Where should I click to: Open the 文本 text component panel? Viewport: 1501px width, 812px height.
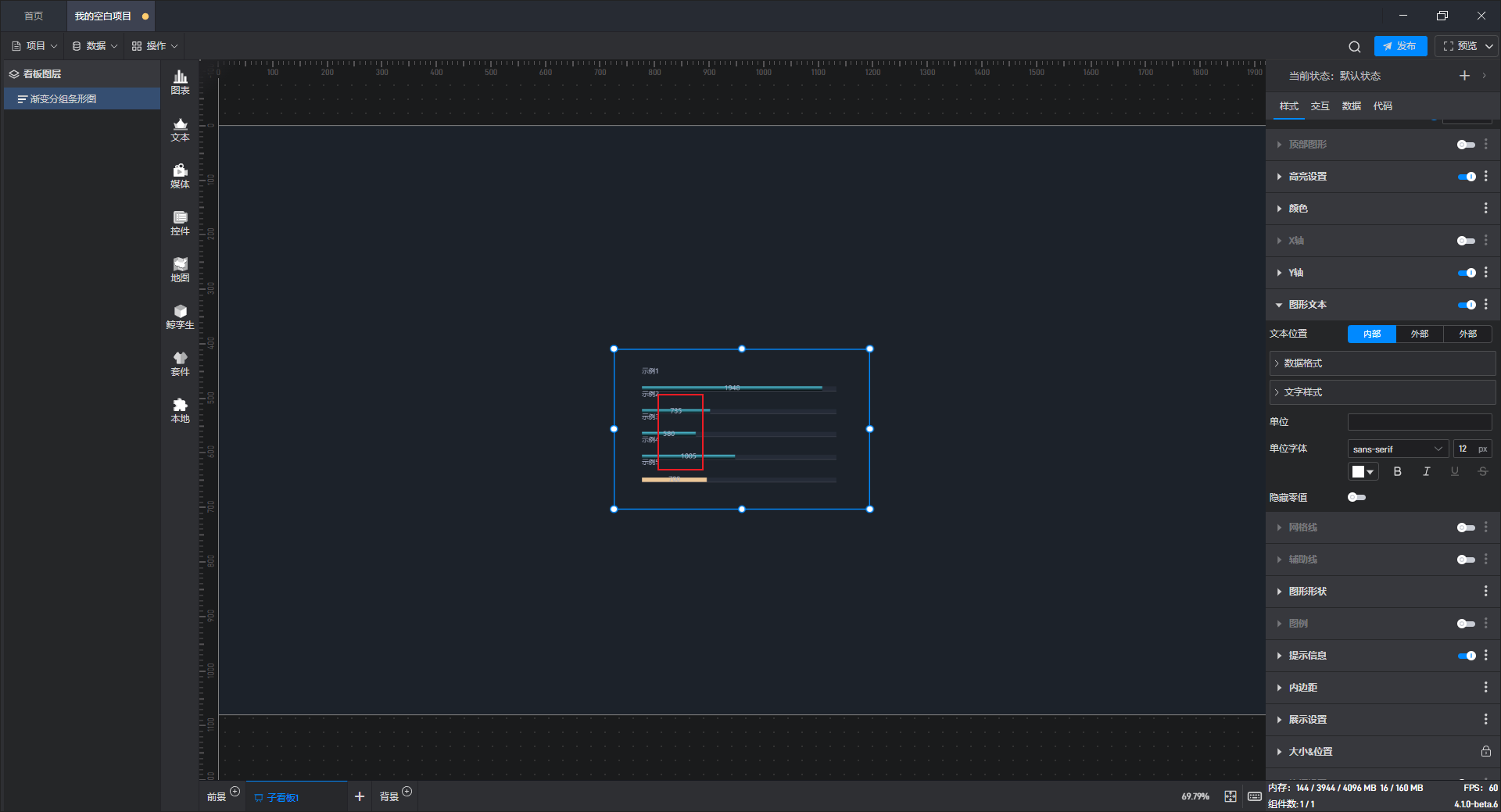coord(180,129)
